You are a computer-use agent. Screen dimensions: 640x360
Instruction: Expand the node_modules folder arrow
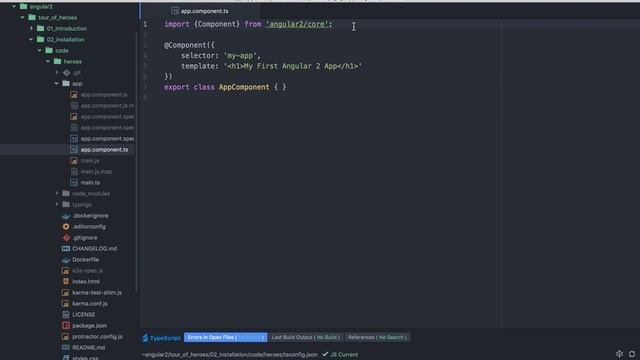click(x=57, y=193)
